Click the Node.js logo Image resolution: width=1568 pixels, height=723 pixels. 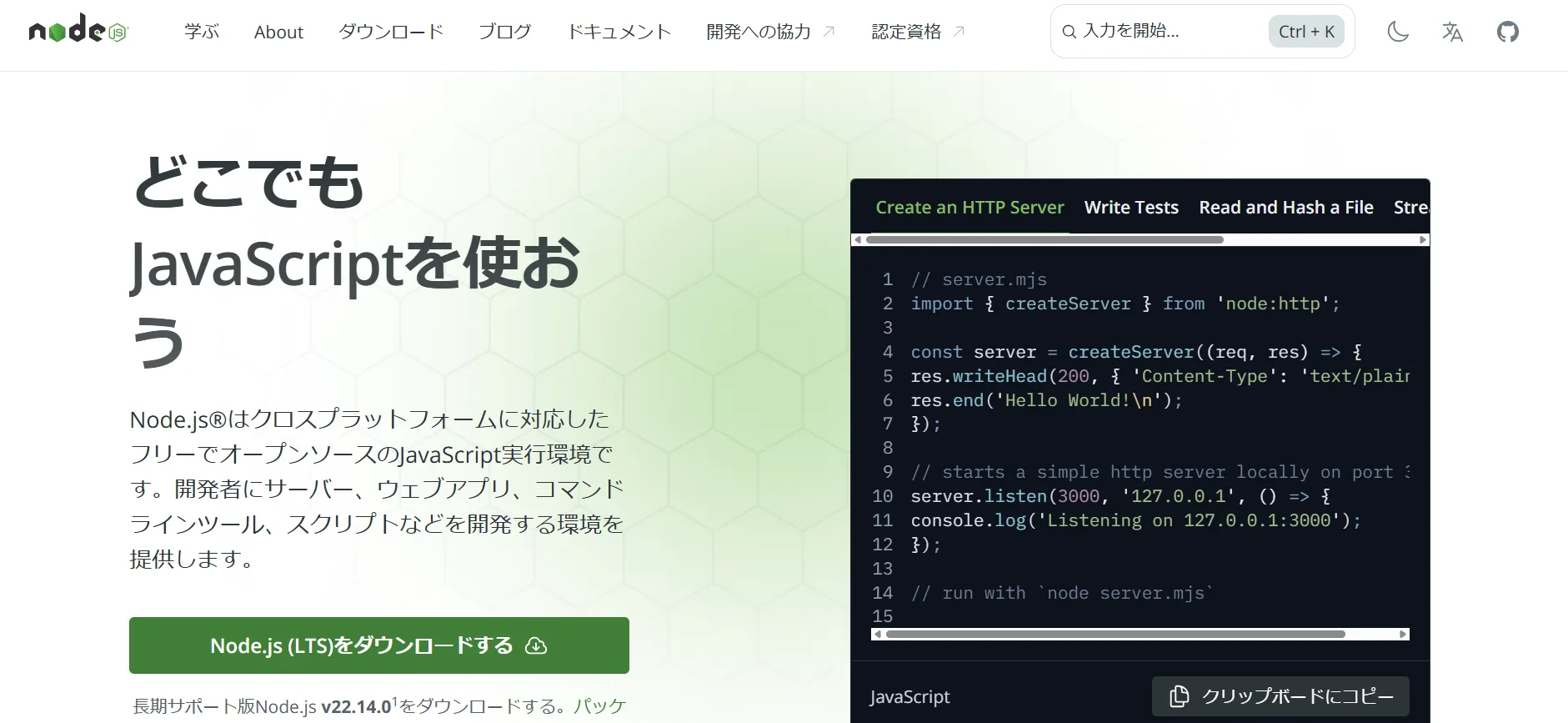(x=78, y=29)
